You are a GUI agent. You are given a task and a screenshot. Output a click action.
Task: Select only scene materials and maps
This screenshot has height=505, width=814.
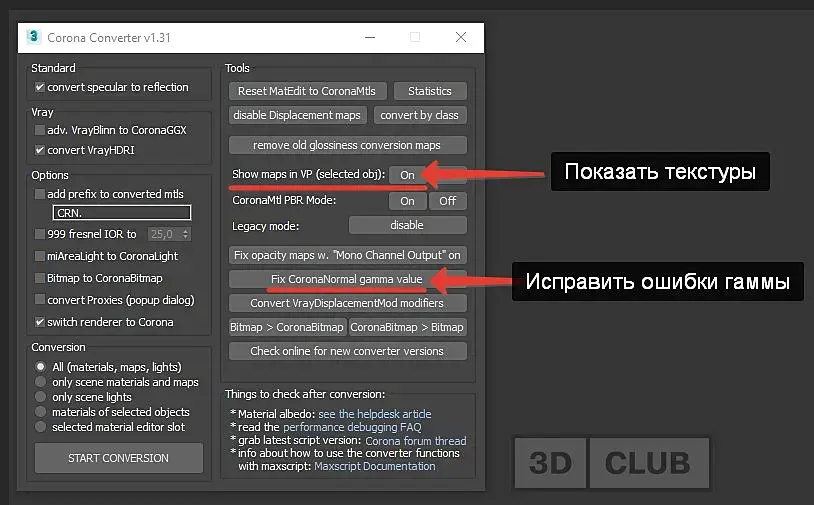[x=40, y=381]
